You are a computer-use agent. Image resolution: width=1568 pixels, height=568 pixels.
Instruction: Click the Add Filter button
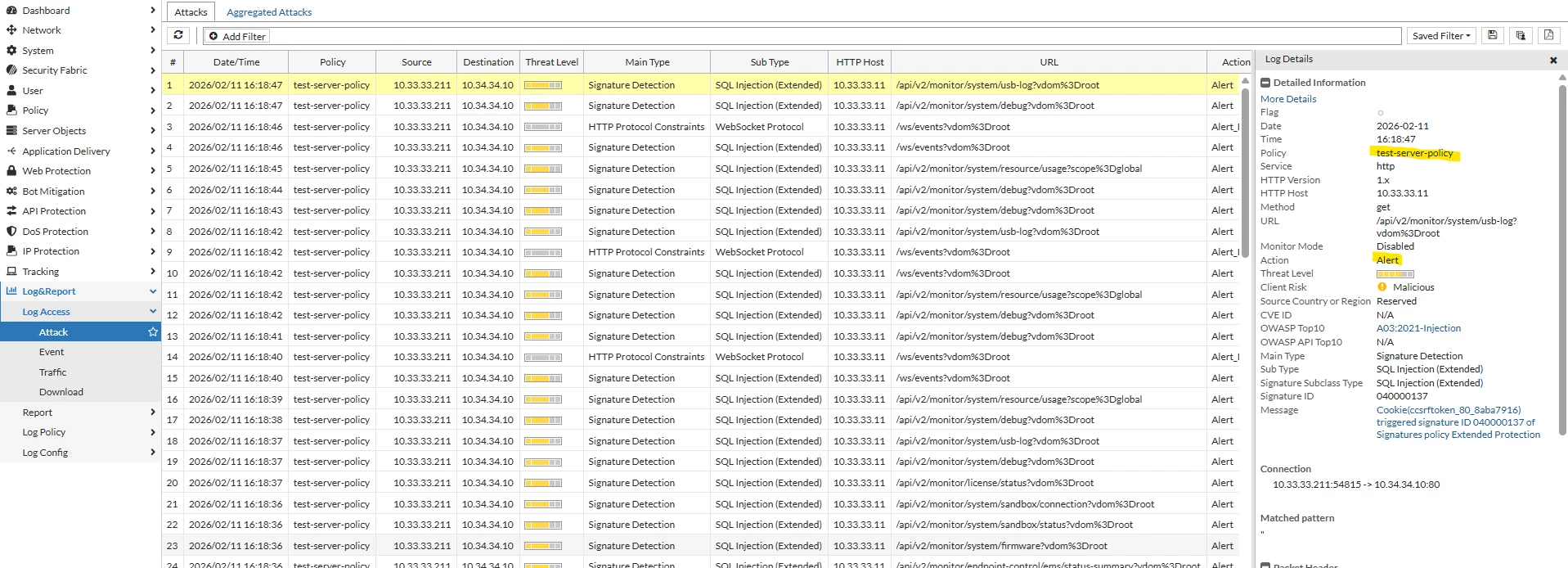tap(236, 36)
